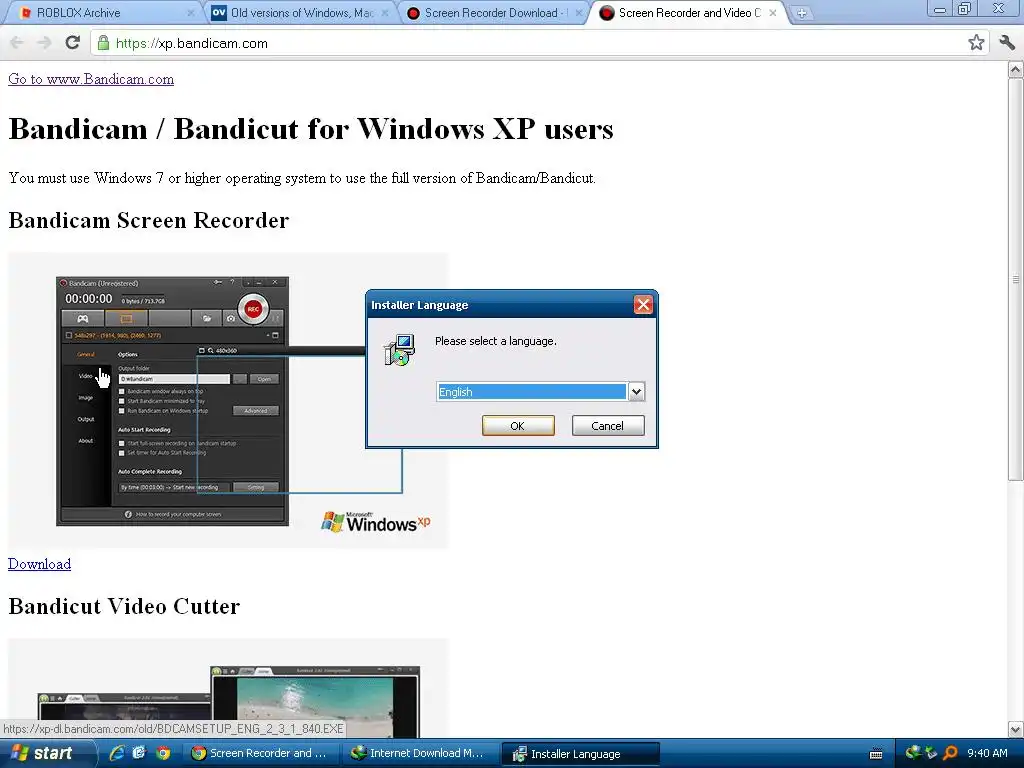Click the 9:40 AM system clock

[x=987, y=753]
